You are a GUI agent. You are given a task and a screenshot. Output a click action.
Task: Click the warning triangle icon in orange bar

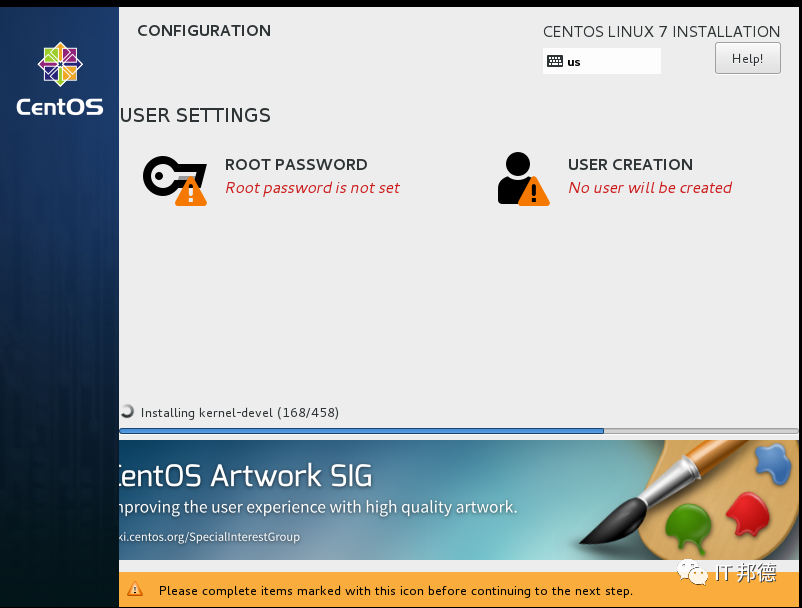pyautogui.click(x=135, y=589)
